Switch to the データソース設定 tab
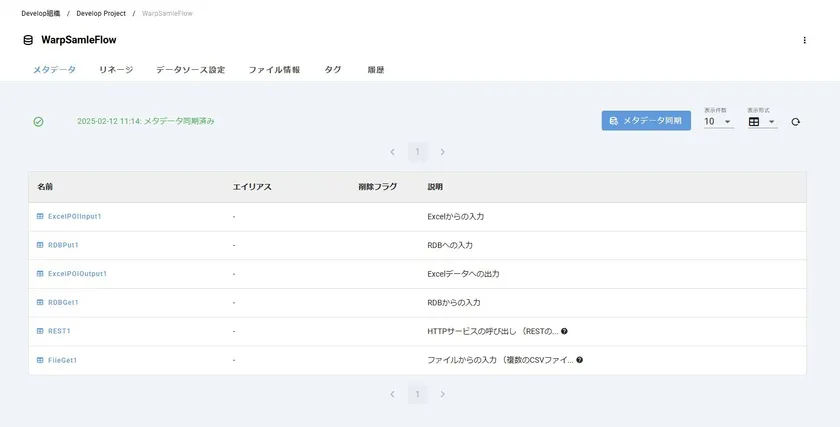The image size is (840, 427). click(190, 70)
